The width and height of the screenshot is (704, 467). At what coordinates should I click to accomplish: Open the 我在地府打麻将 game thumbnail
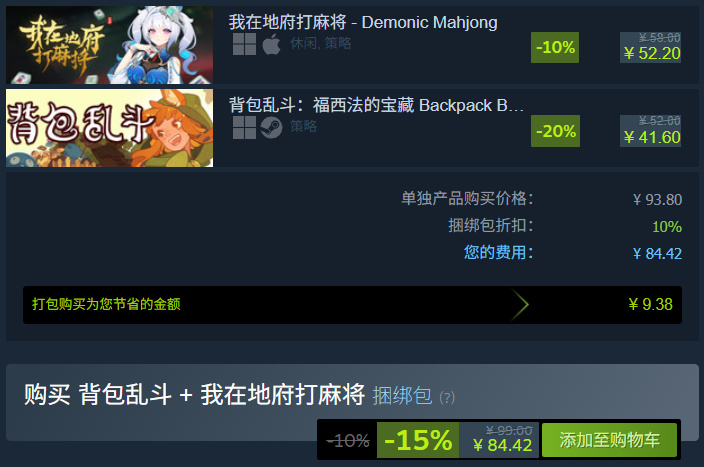pos(110,45)
